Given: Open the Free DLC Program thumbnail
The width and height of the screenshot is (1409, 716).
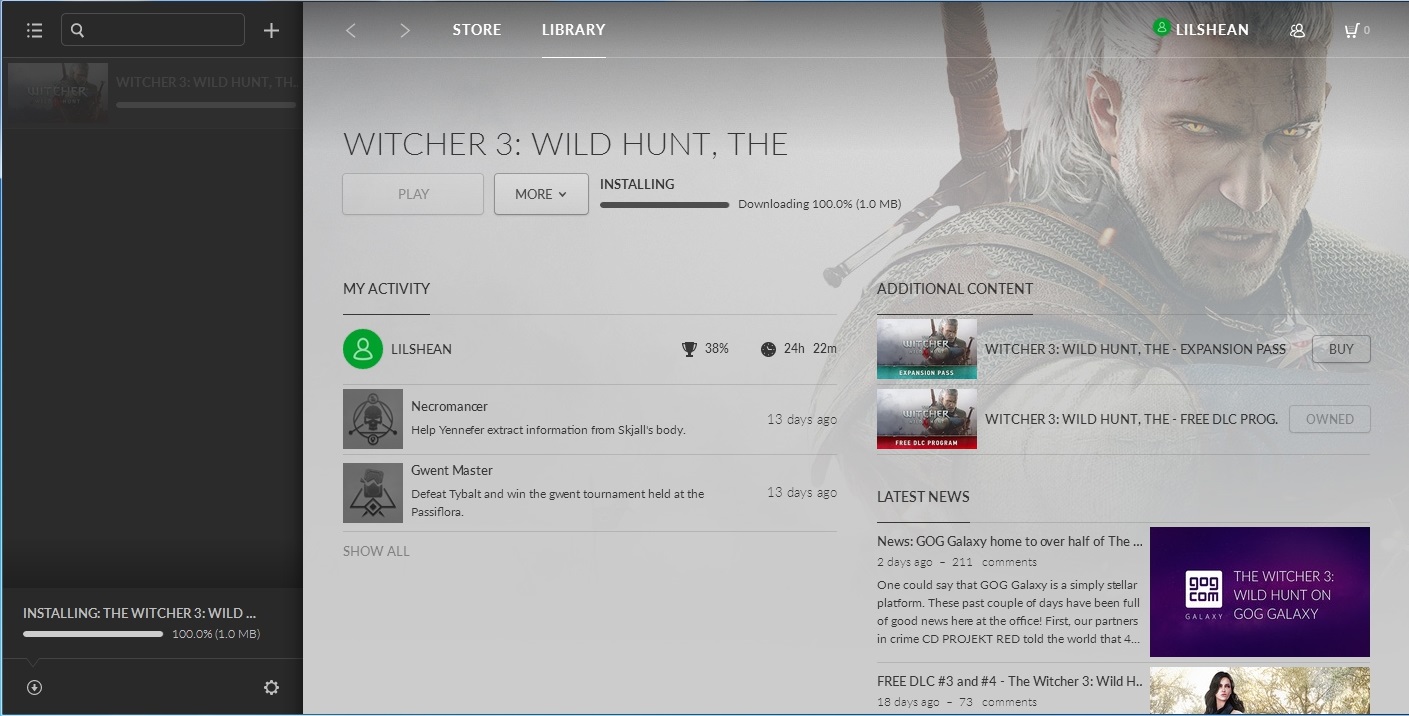Looking at the screenshot, I should (927, 419).
